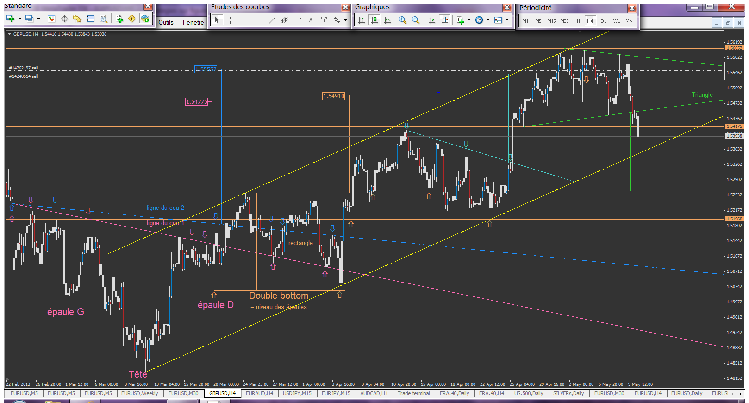Zoom in on the chart

(402, 20)
